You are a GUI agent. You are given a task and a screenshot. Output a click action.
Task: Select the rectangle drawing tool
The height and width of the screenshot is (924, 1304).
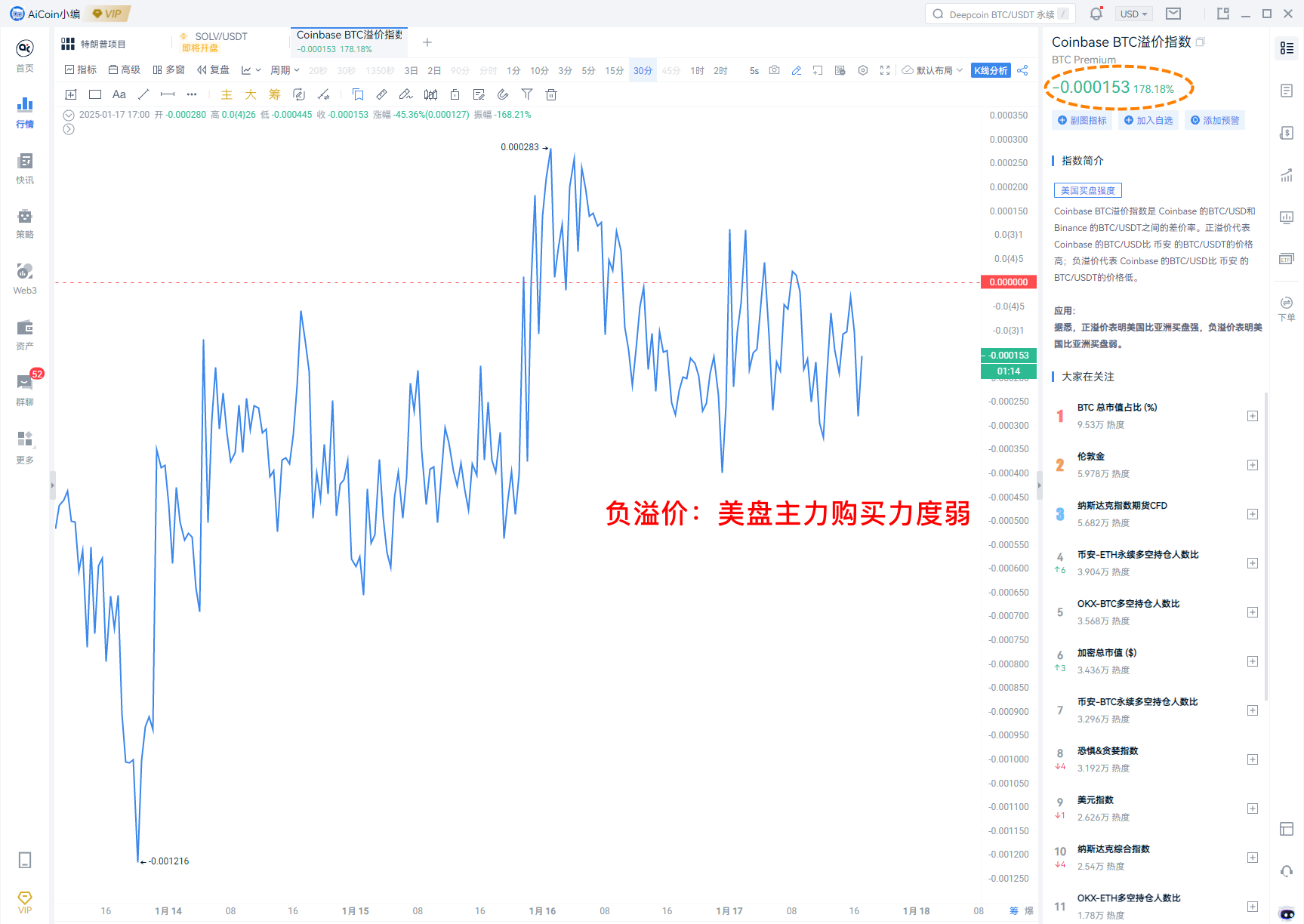pos(95,94)
